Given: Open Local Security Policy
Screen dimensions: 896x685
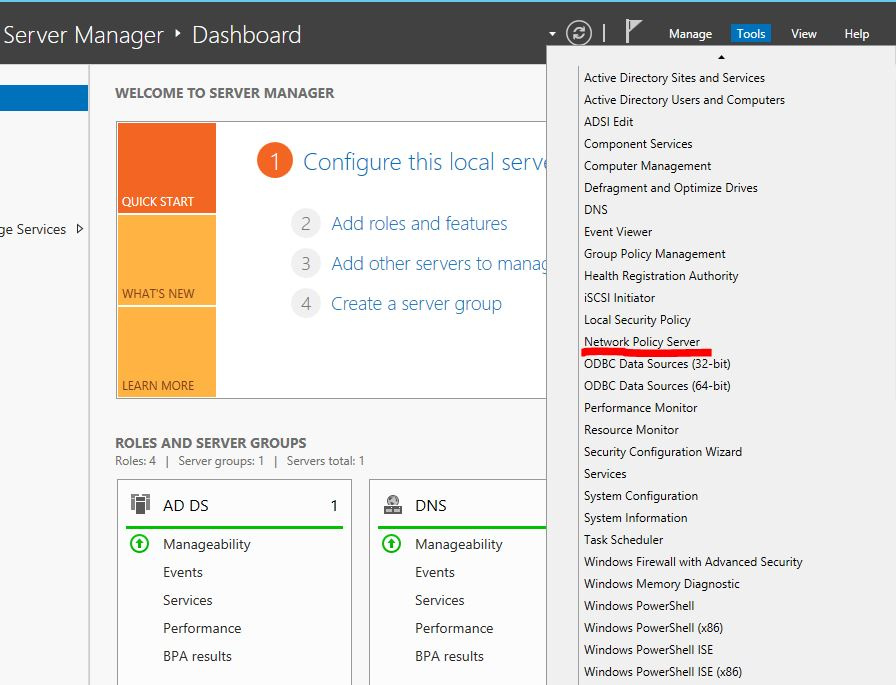Looking at the screenshot, I should pos(637,320).
